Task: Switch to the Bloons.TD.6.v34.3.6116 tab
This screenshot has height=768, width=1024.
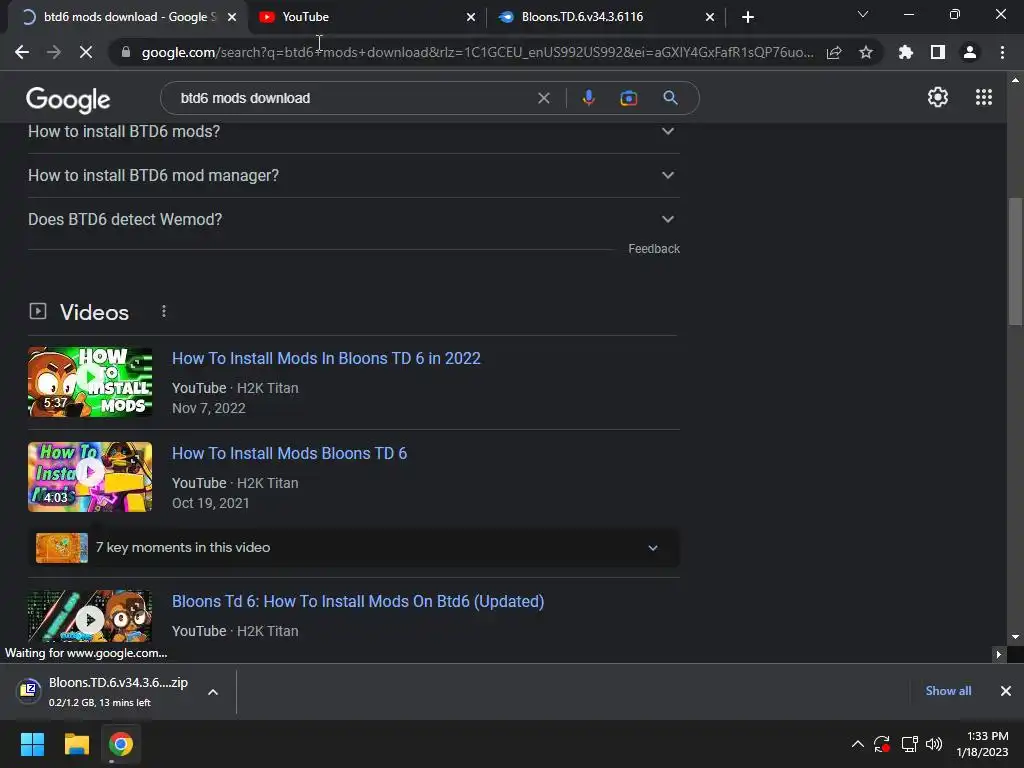Action: tap(606, 17)
